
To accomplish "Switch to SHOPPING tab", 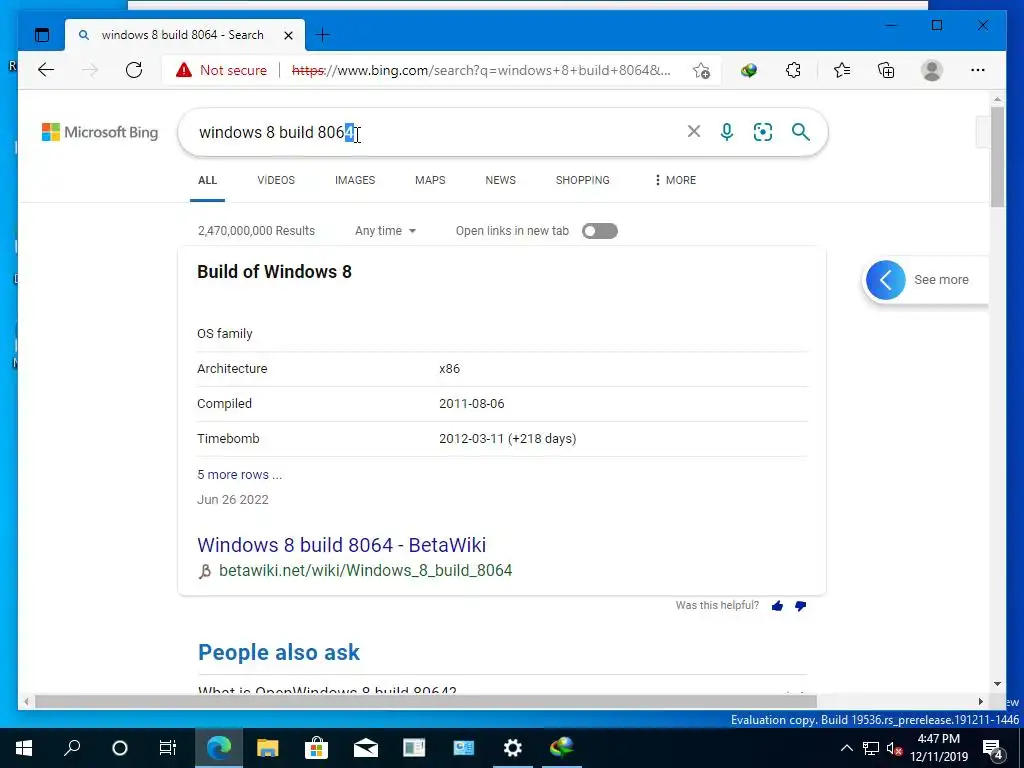I will pyautogui.click(x=583, y=180).
